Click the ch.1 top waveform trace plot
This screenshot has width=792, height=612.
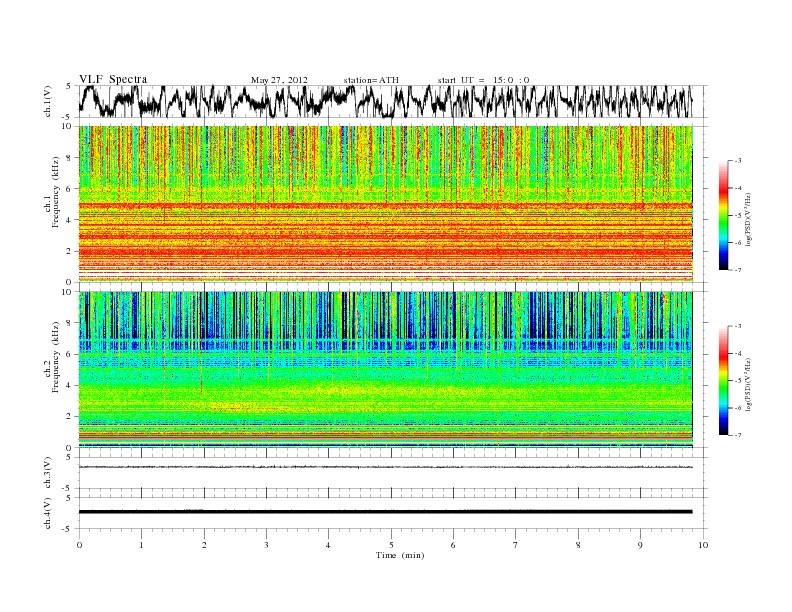385,101
